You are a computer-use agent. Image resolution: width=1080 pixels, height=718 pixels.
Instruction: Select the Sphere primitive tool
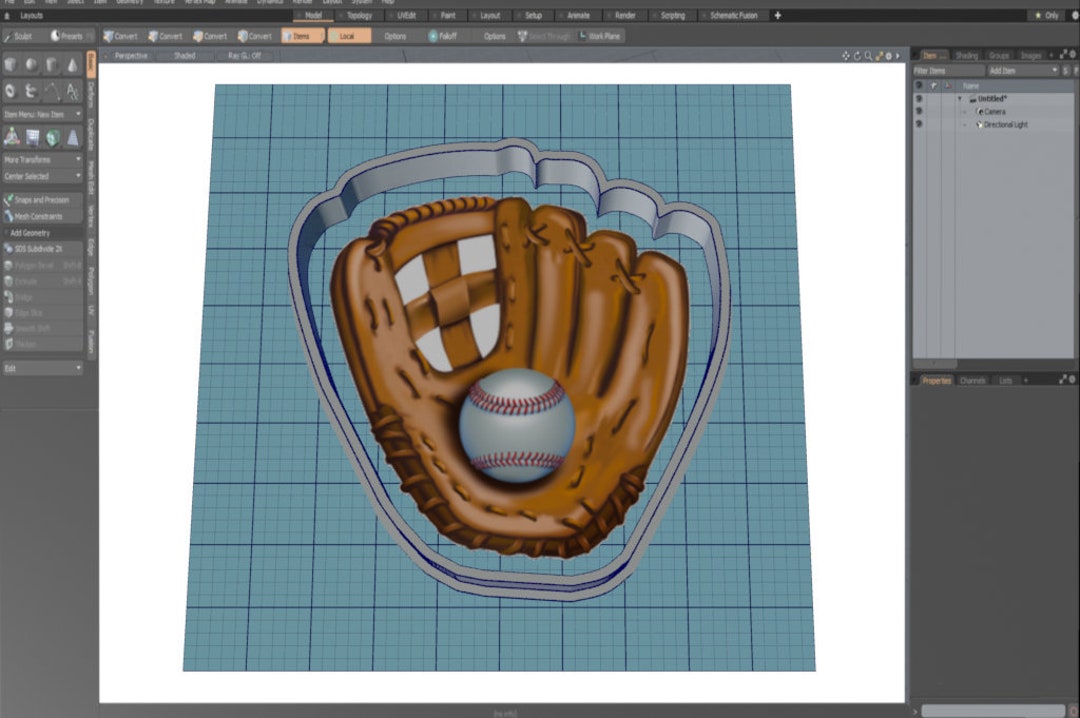click(x=29, y=64)
